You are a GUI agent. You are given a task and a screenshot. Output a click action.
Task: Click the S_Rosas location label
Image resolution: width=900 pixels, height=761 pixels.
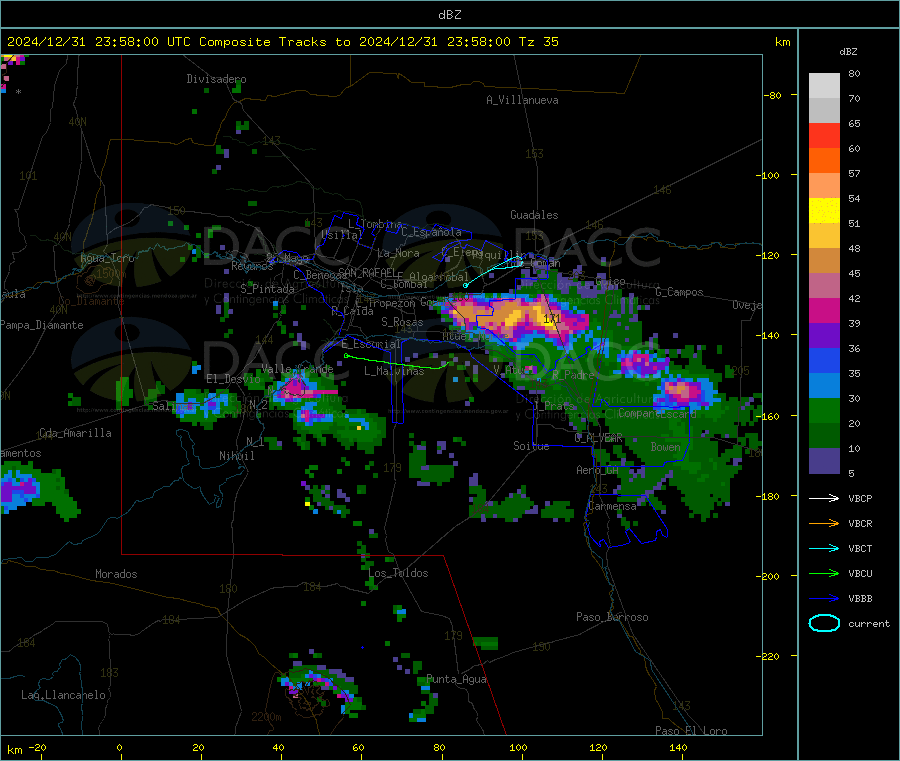click(x=402, y=322)
